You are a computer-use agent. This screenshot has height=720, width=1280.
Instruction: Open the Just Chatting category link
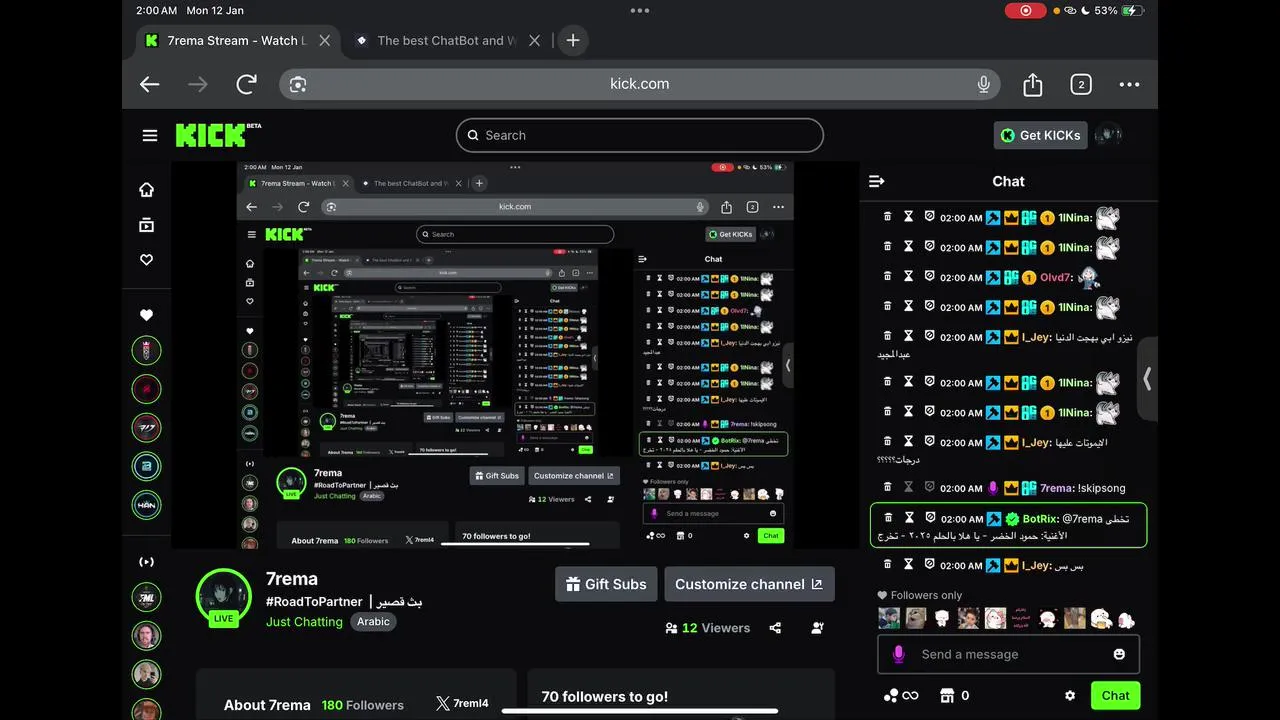click(304, 621)
